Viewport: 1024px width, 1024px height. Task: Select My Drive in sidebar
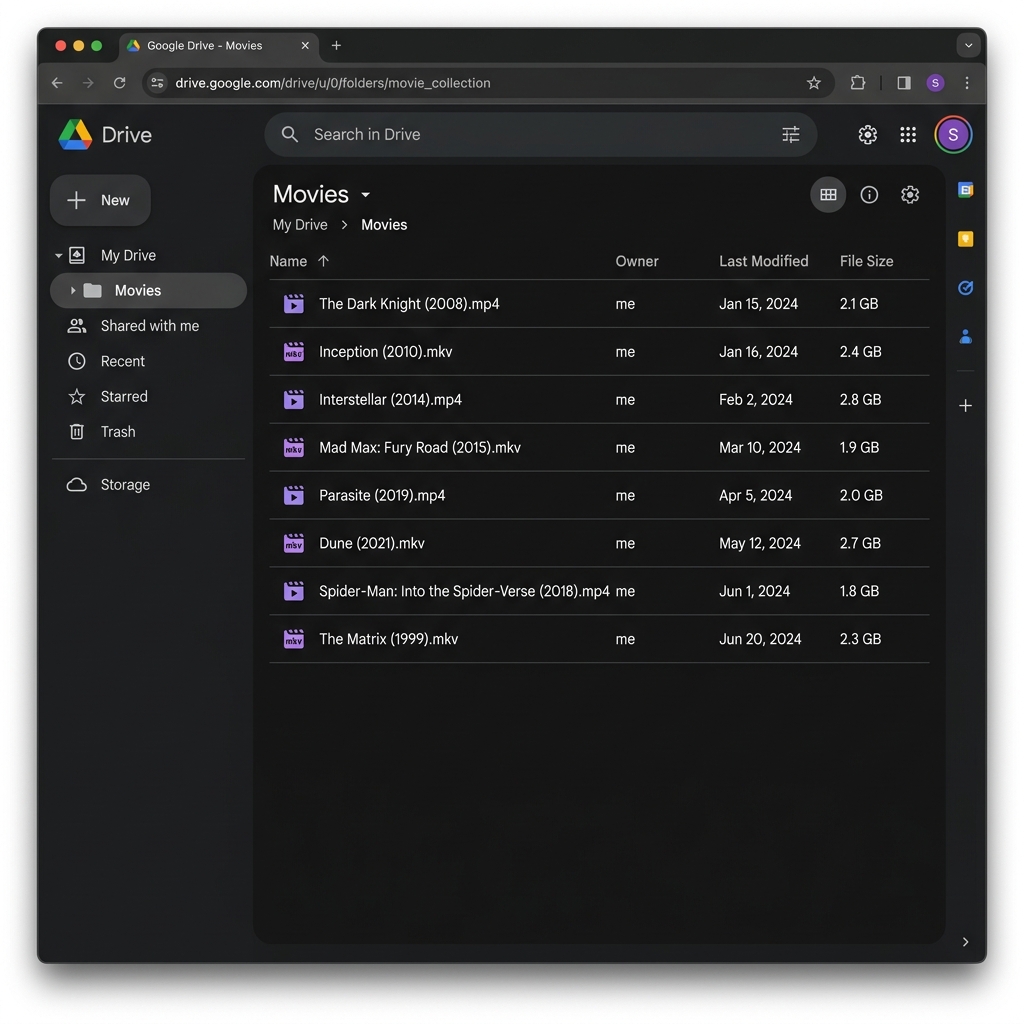tap(128, 255)
